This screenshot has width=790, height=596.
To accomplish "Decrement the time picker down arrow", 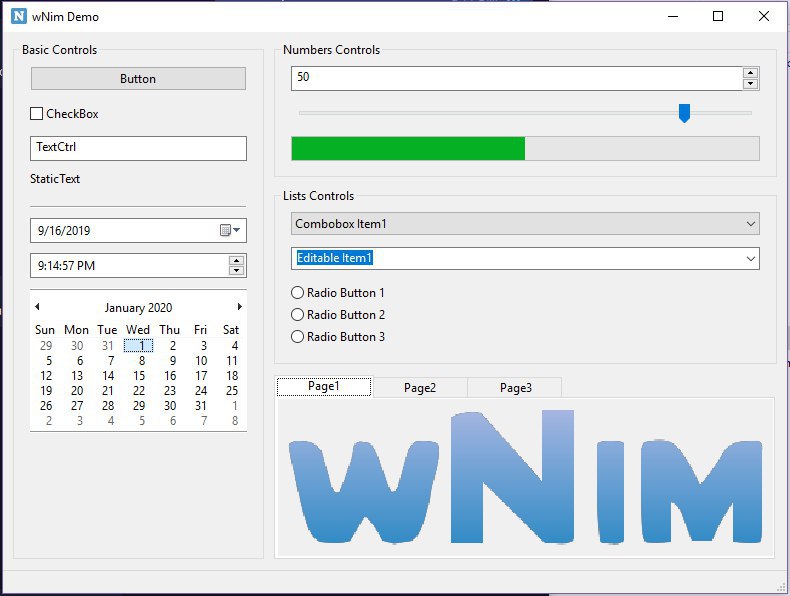I will click(x=236, y=271).
